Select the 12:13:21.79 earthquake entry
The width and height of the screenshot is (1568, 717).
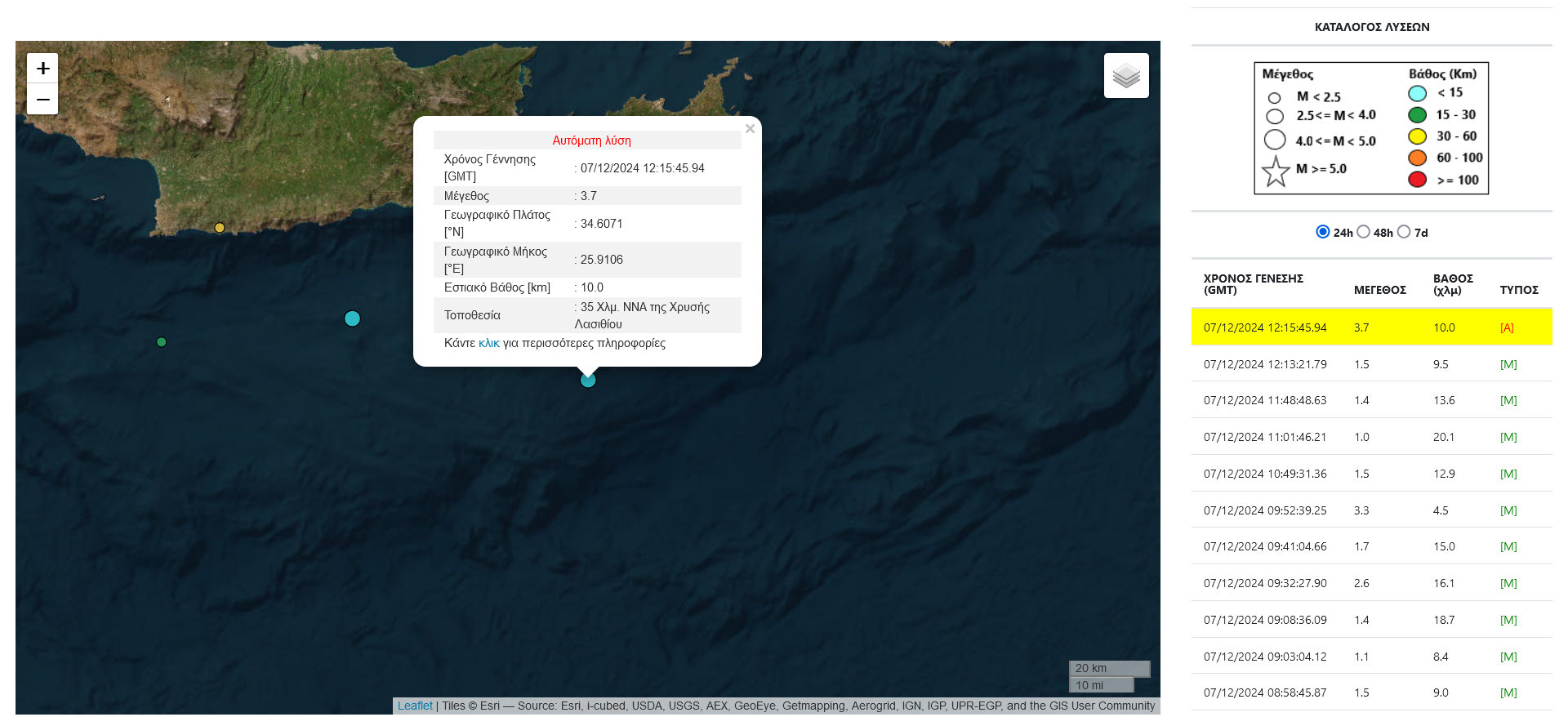(1264, 364)
